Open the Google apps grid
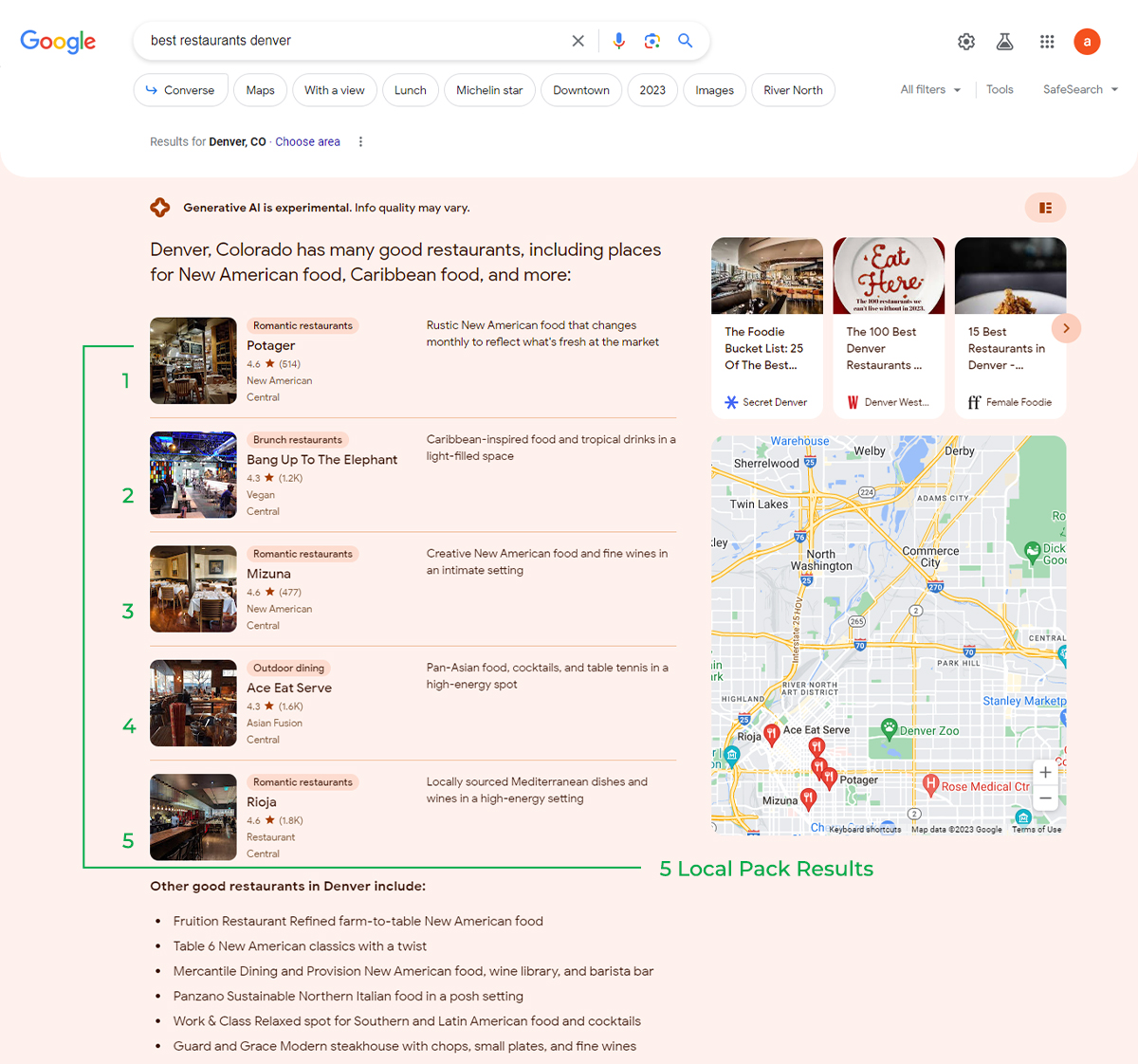 1047,42
